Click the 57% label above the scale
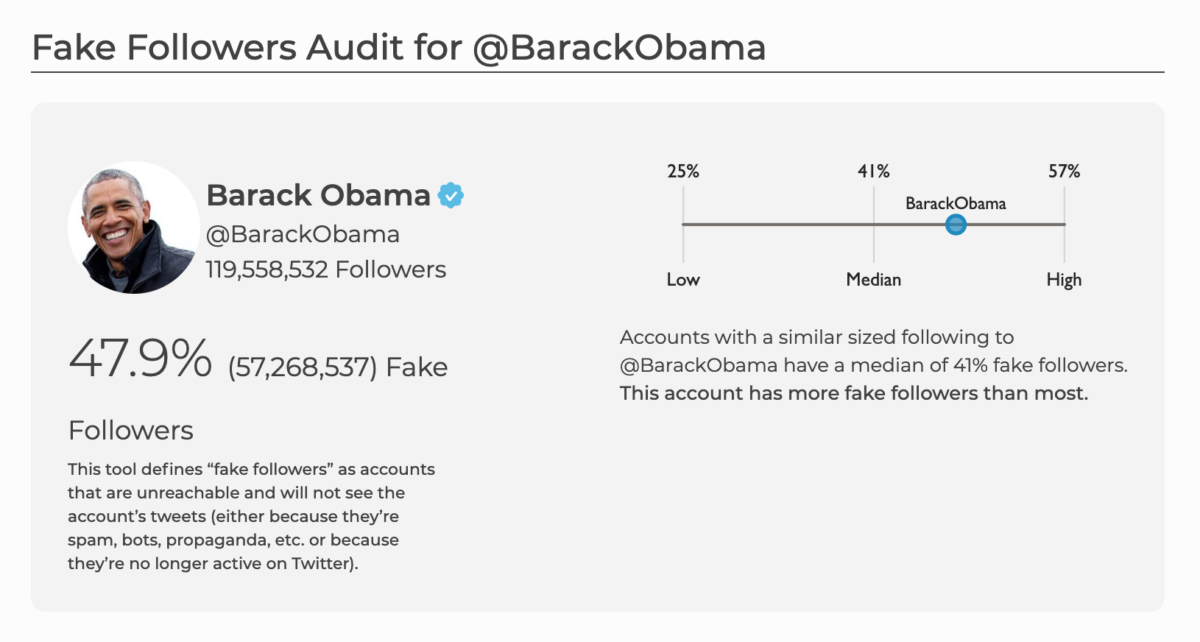The height and width of the screenshot is (642, 1200). pyautogui.click(x=1064, y=171)
